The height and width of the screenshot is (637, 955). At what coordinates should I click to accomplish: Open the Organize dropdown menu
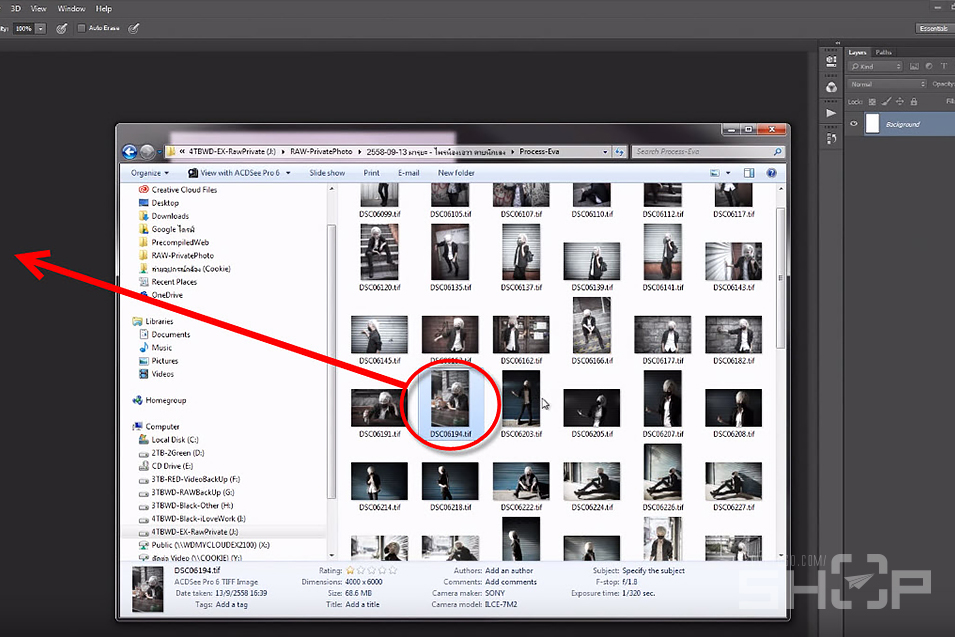coord(150,173)
